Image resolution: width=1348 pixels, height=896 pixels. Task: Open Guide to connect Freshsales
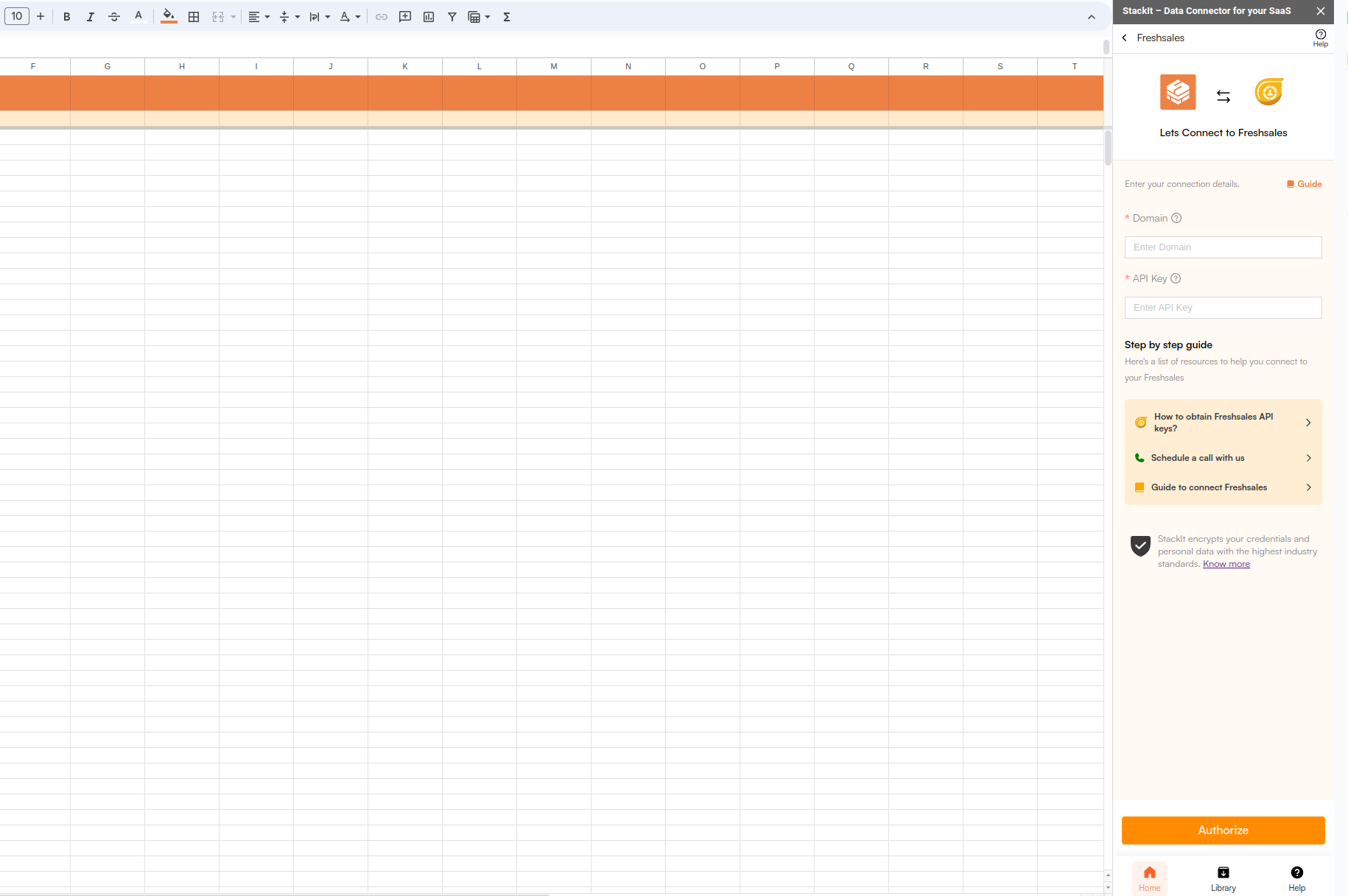[x=1223, y=487]
